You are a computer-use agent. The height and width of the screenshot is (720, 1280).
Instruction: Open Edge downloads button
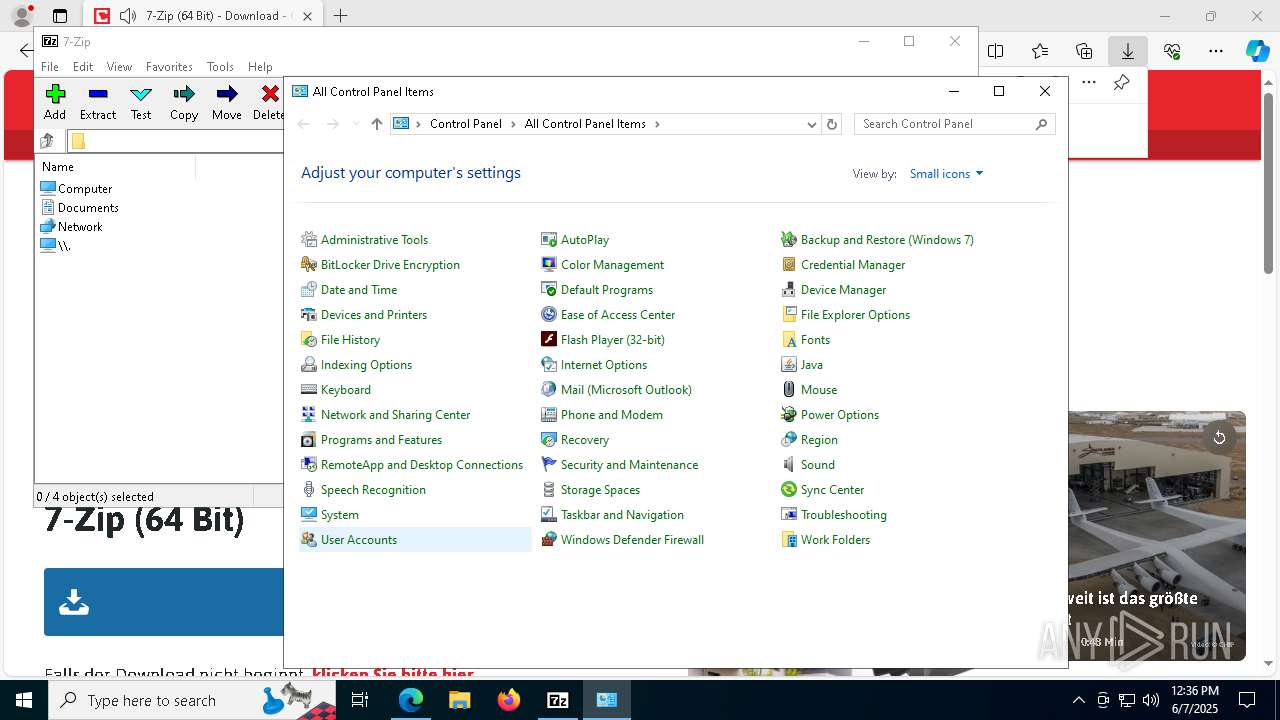(x=1127, y=51)
